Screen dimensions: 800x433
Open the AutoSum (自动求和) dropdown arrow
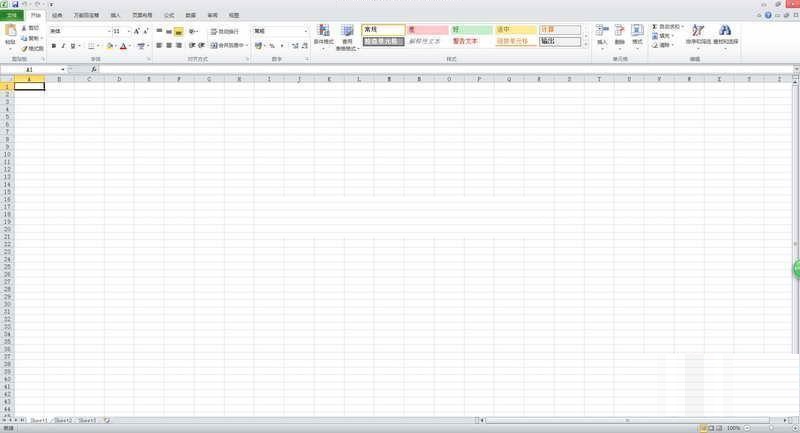[x=683, y=27]
